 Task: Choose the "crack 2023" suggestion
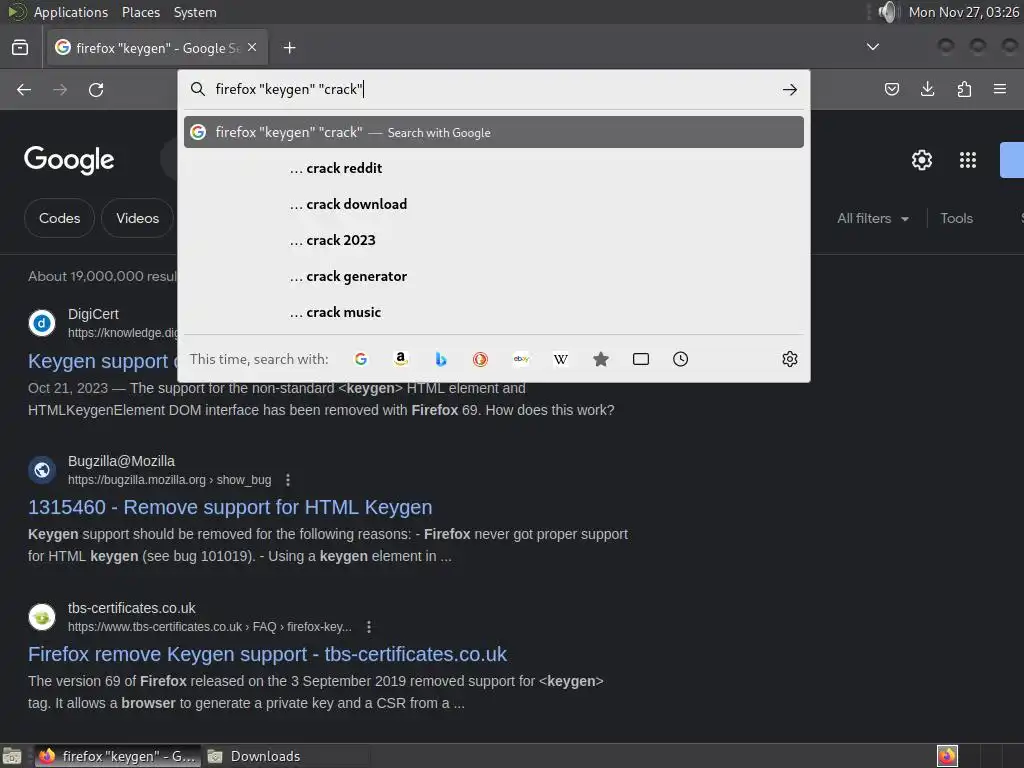(x=494, y=240)
